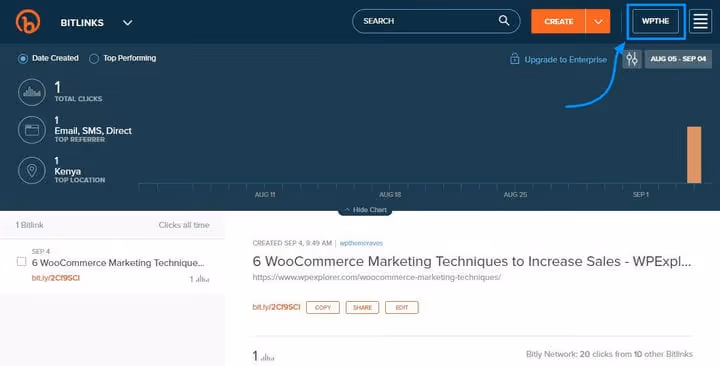This screenshot has width=720, height=366.
Task: Click the click-count bars icon in list row
Action: point(202,279)
